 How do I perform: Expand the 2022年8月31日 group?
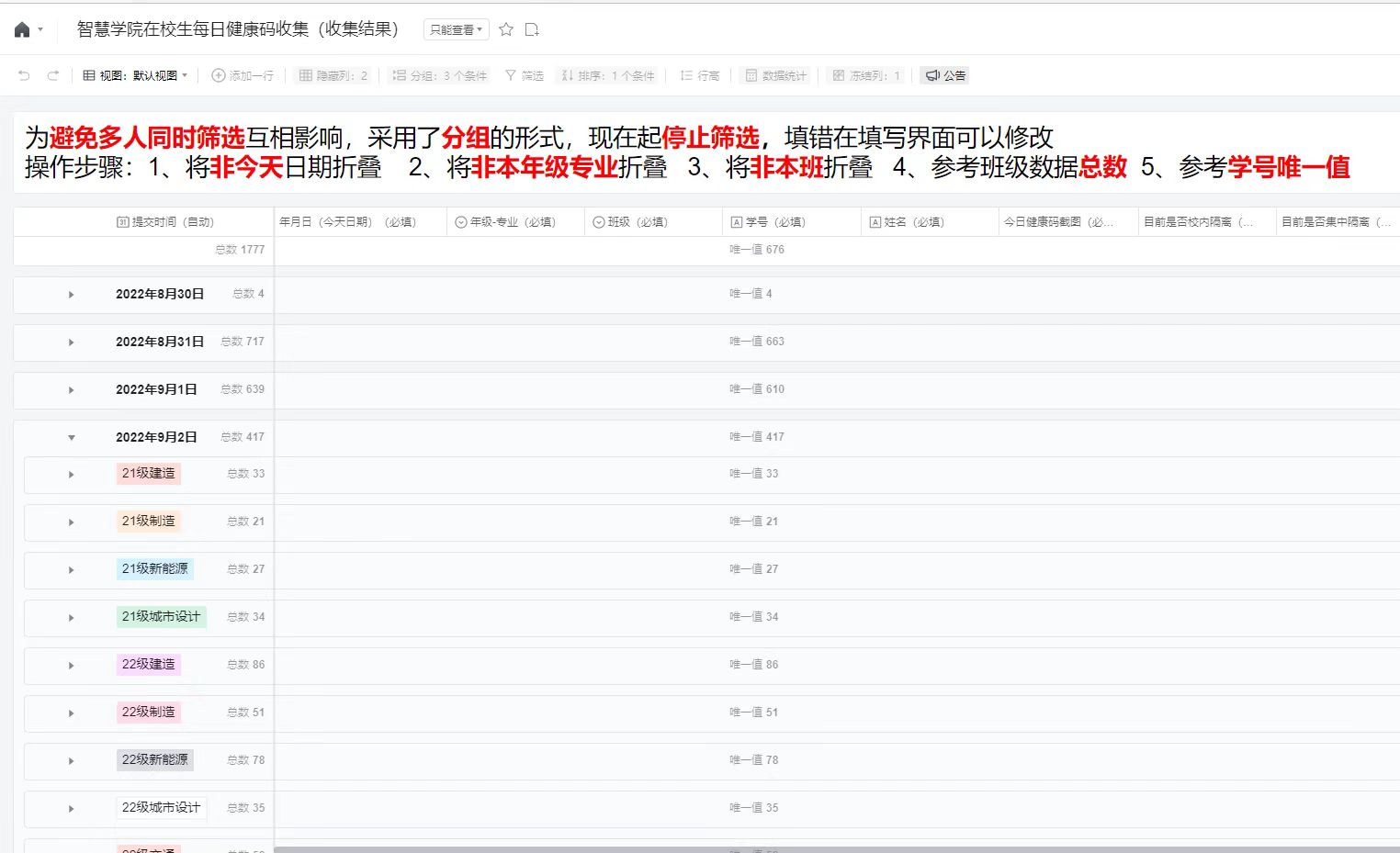coord(72,342)
